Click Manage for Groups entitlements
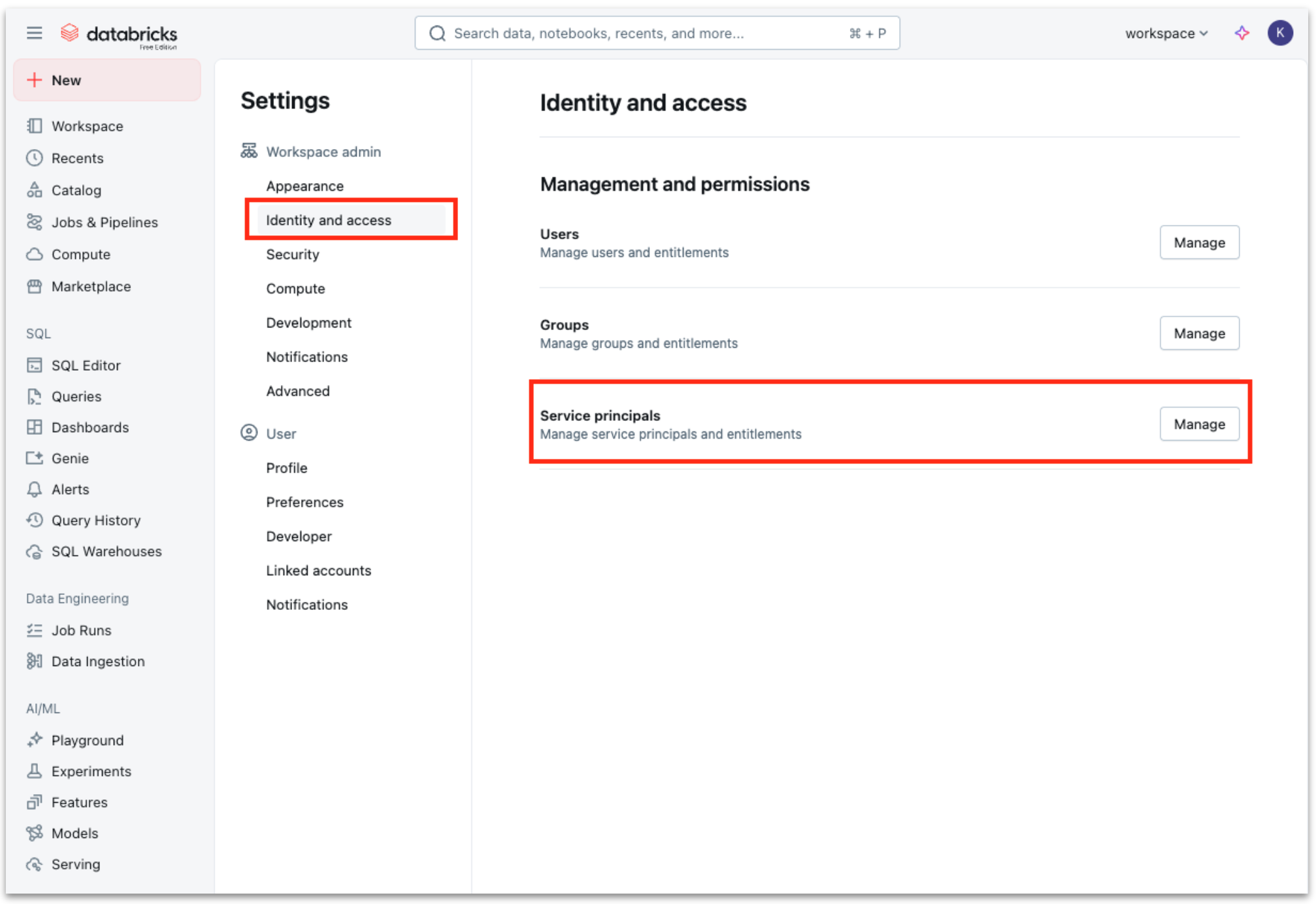This screenshot has height=904, width=1316. (1199, 333)
